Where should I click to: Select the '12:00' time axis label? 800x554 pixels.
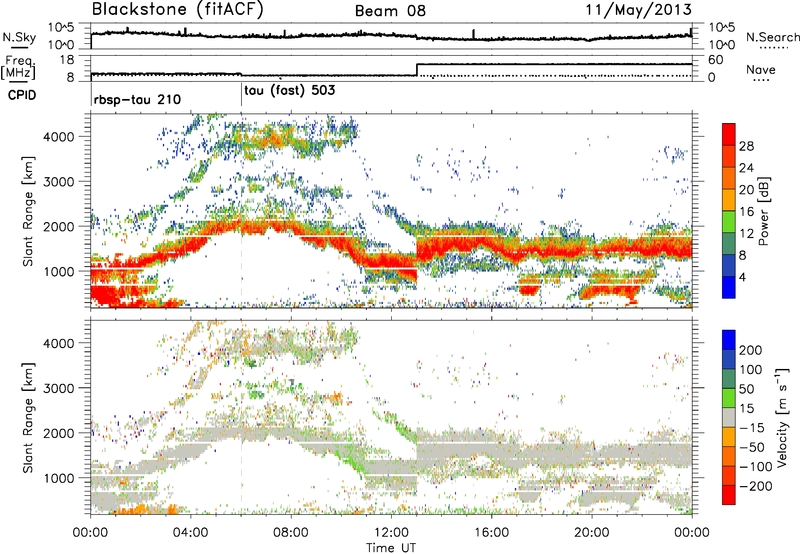tap(391, 533)
